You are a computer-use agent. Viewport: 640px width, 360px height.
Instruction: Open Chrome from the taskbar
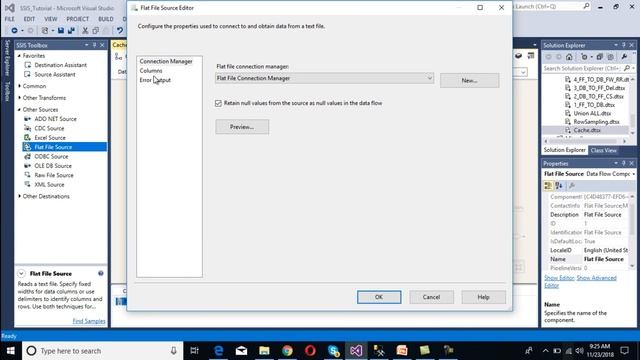287,351
